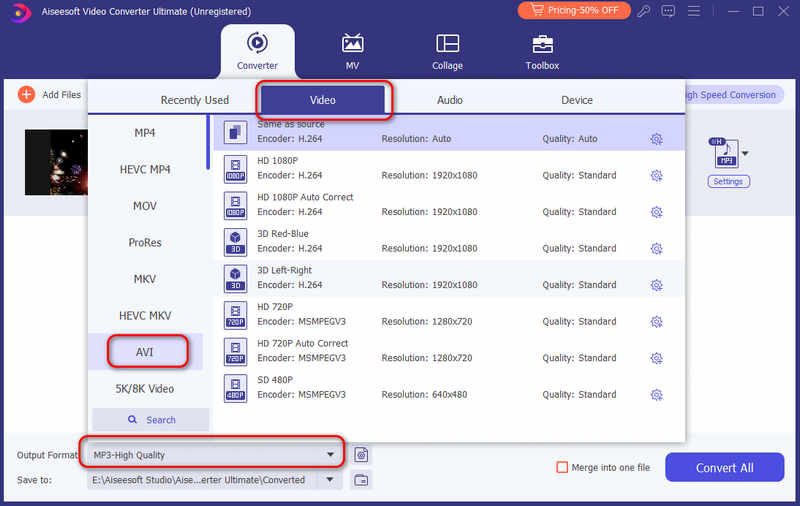Open settings gear for SD 480P preset
Image resolution: width=800 pixels, height=506 pixels.
(657, 395)
